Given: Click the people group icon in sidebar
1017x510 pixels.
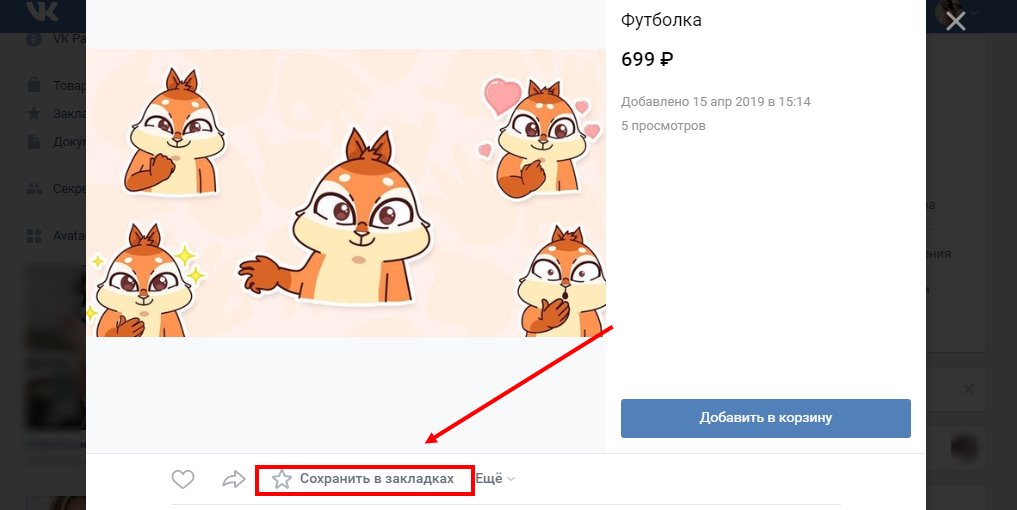Looking at the screenshot, I should coord(35,188).
